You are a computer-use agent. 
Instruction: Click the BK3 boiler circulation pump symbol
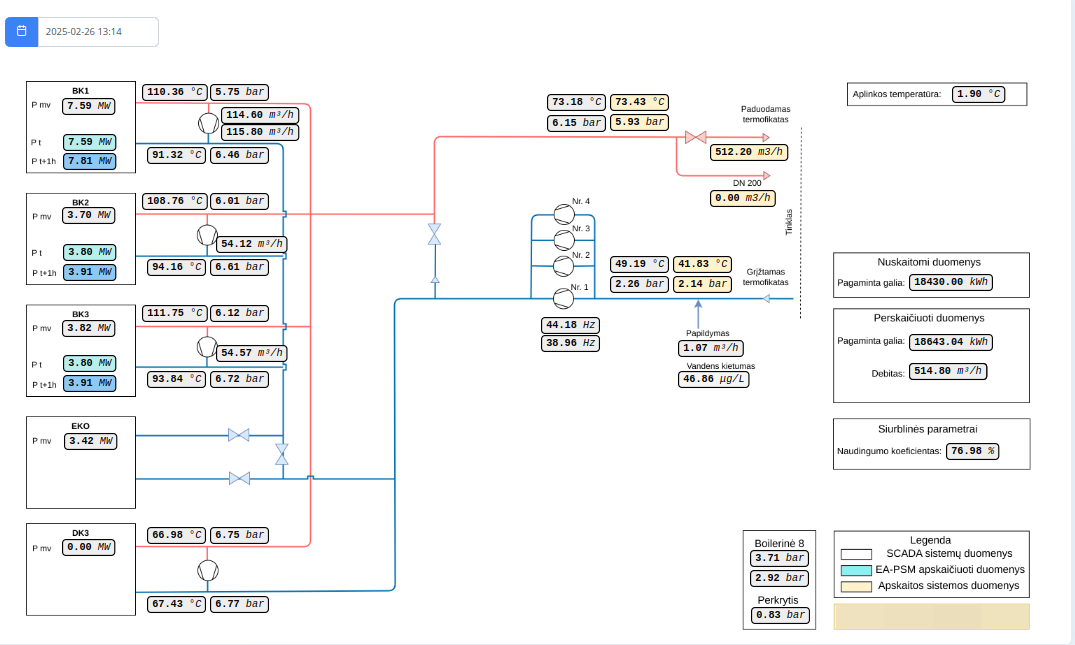click(x=207, y=346)
